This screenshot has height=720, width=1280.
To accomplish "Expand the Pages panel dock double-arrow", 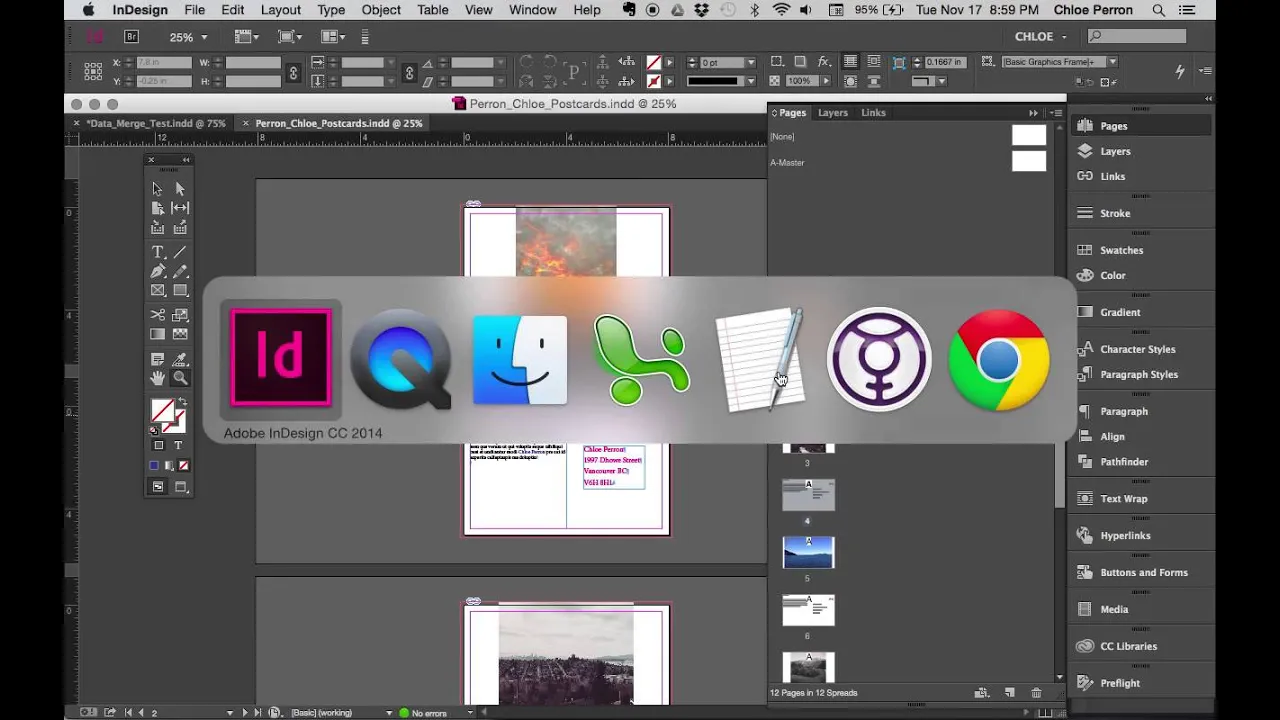I will 1033,113.
